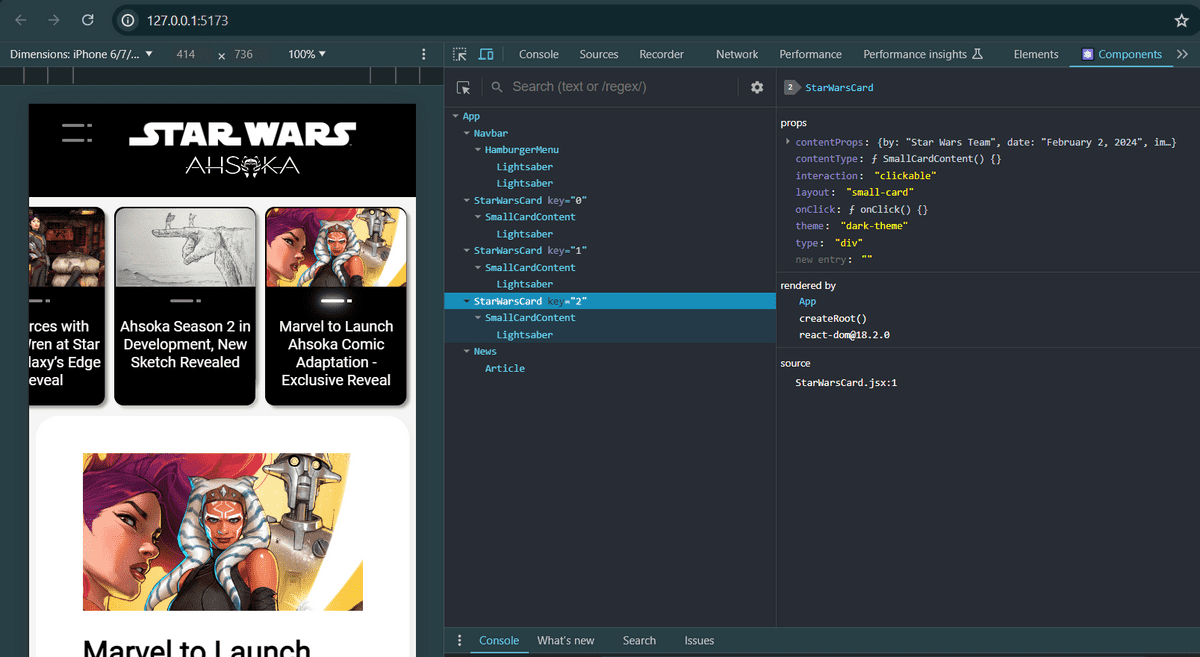Select Console tab in bottom drawer
1200x657 pixels.
tap(499, 640)
